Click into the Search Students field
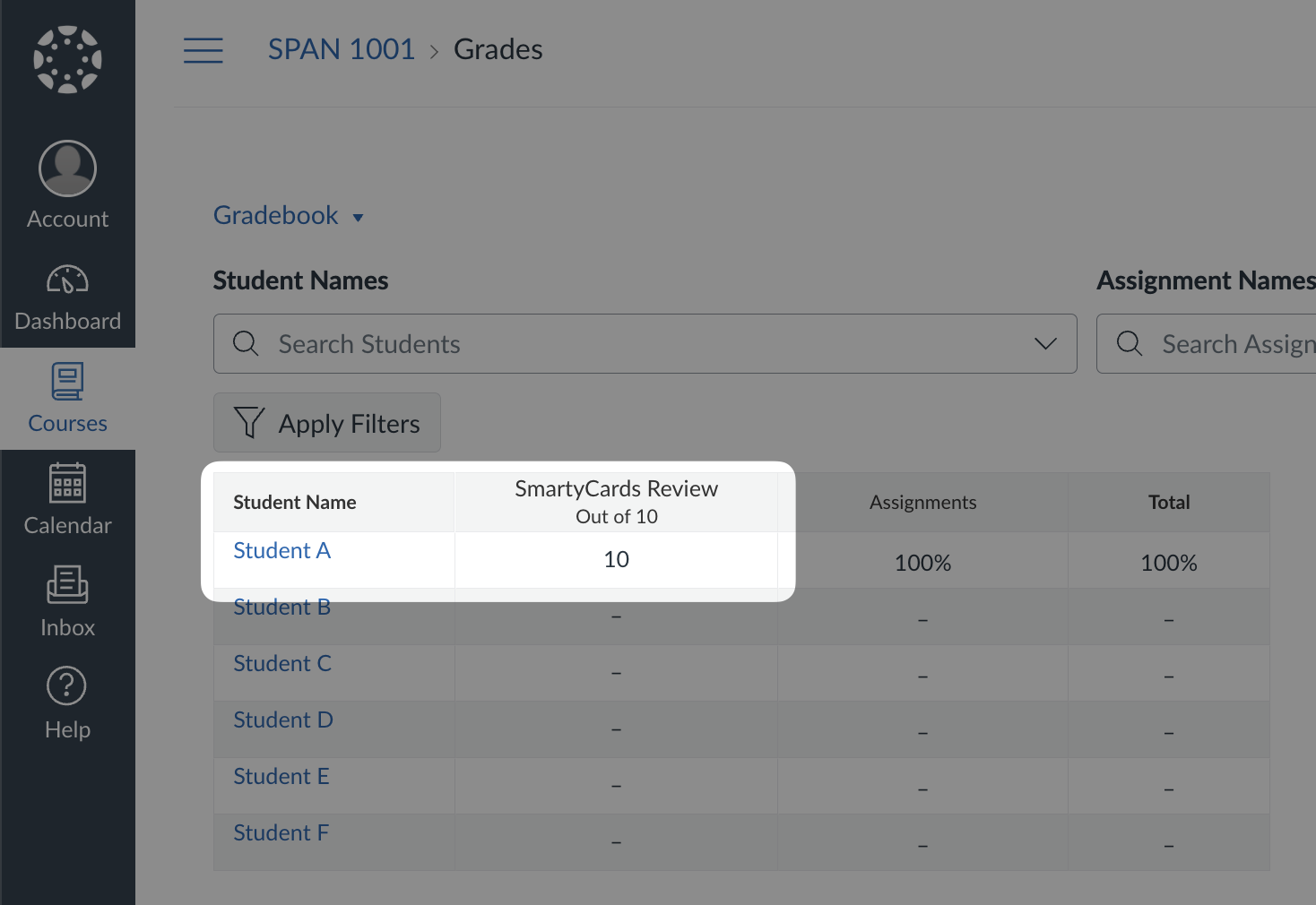Viewport: 1316px width, 905px height. [x=645, y=343]
